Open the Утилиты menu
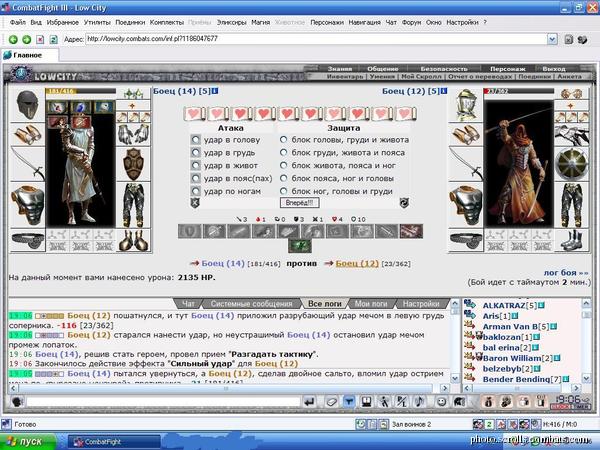This screenshot has height=450, width=600. tap(97, 22)
